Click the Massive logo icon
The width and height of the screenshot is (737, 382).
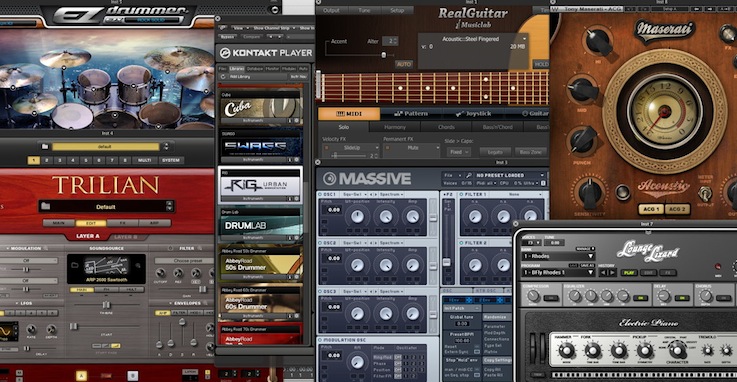329,178
